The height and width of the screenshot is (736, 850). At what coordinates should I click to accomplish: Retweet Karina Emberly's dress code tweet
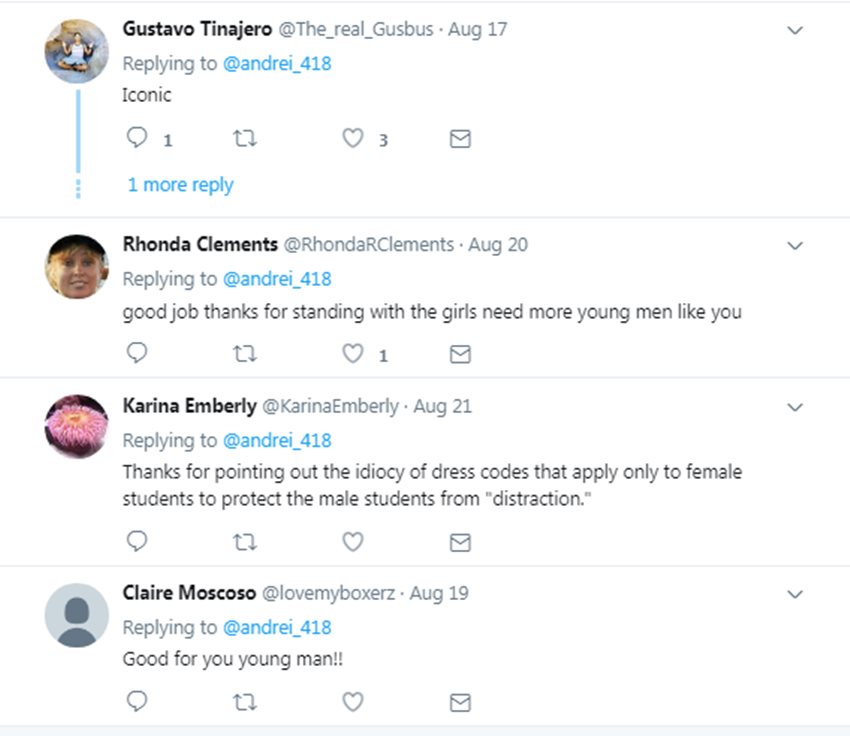(244, 541)
